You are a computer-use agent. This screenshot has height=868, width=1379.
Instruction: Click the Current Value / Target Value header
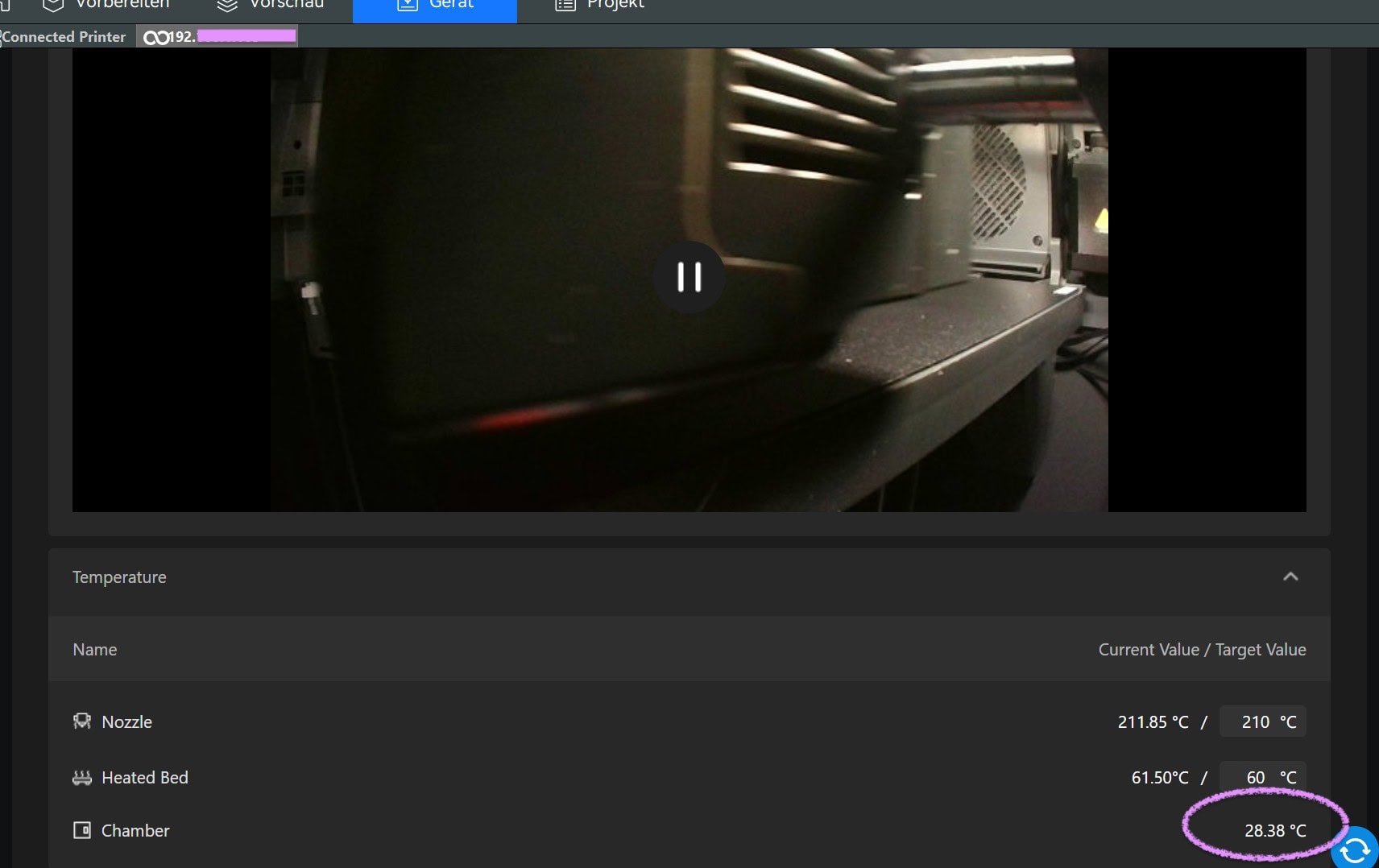pos(1202,650)
